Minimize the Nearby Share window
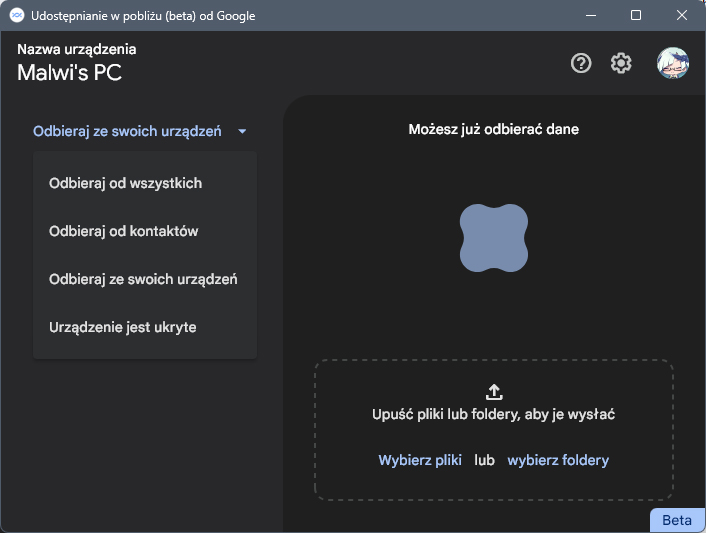Viewport: 706px width, 533px height. click(591, 15)
